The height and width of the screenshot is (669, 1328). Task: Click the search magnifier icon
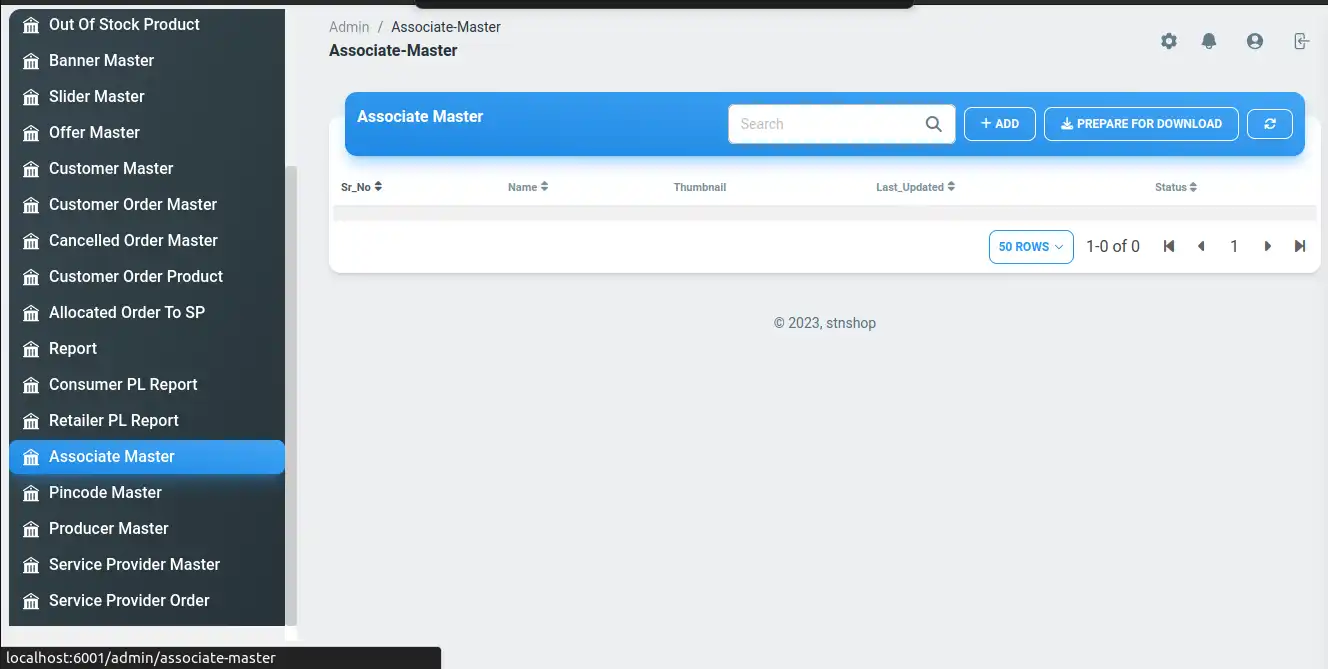coord(933,124)
